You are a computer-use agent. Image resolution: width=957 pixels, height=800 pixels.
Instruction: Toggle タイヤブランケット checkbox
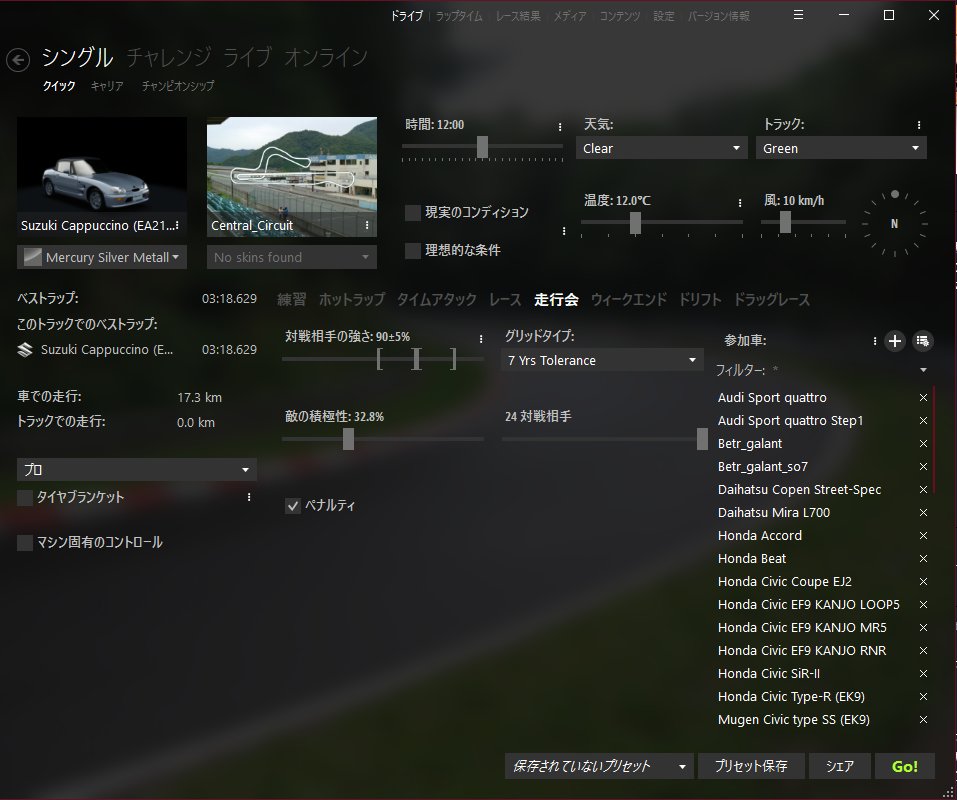pos(25,498)
